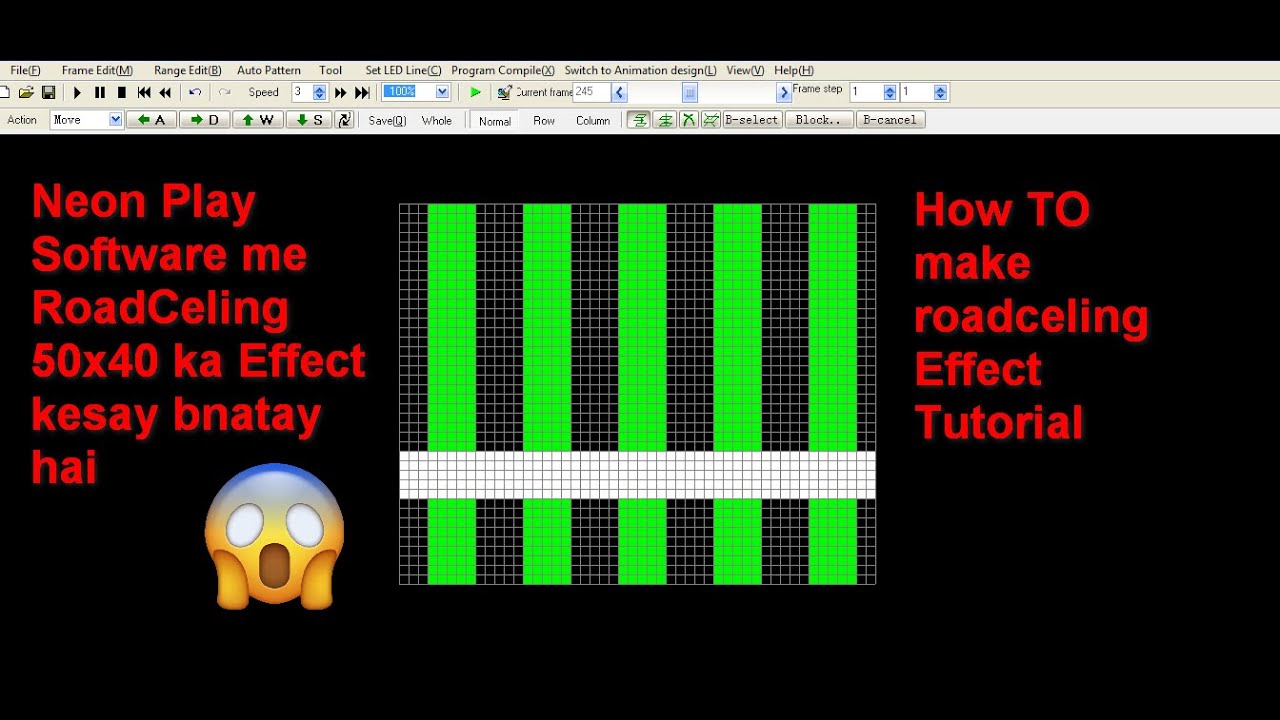Click the B-select button
Viewport: 1280px width, 720px height.
pos(751,120)
